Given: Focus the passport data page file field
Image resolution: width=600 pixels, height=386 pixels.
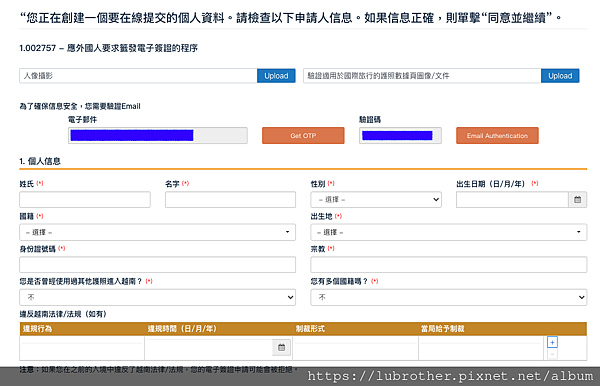Looking at the screenshot, I should (422, 76).
